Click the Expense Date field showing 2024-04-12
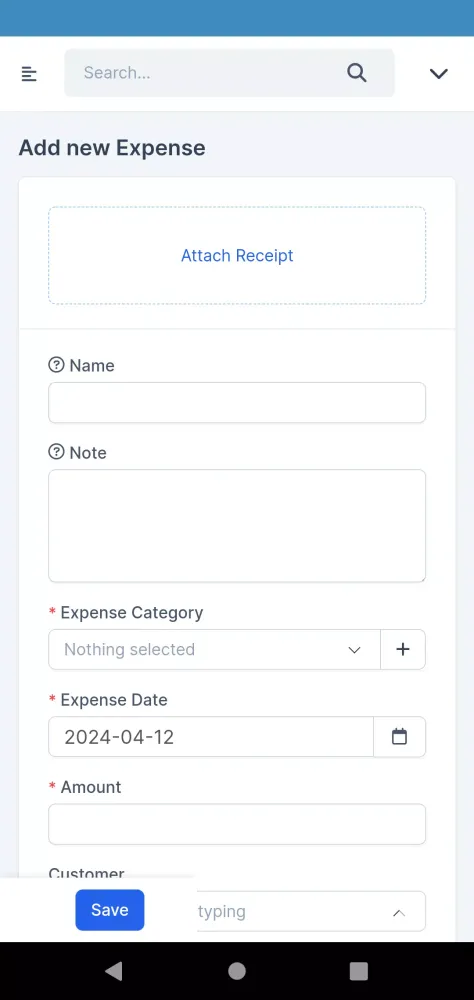Image resolution: width=474 pixels, height=1000 pixels. pyautogui.click(x=211, y=737)
